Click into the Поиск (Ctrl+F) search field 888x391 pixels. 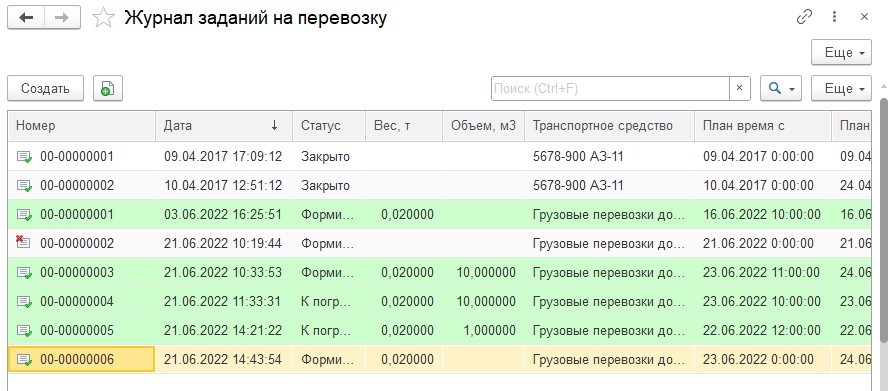[610, 88]
